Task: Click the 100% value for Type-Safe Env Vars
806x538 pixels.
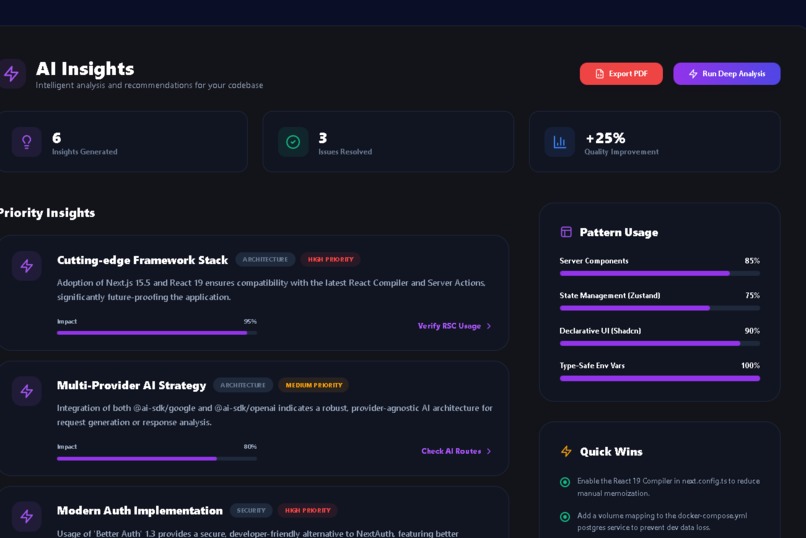Action: pyautogui.click(x=750, y=365)
